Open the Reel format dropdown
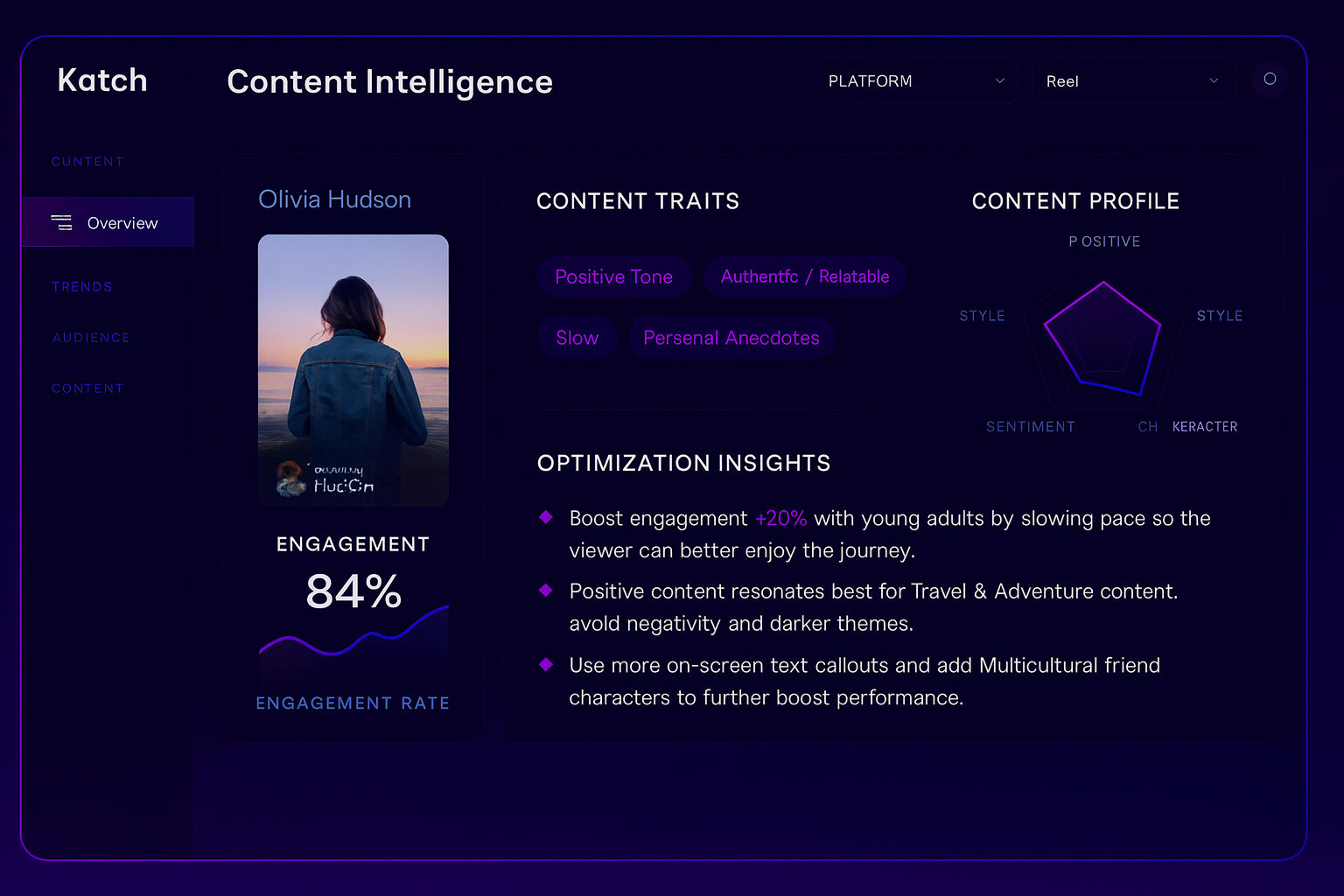1344x896 pixels. point(1133,80)
